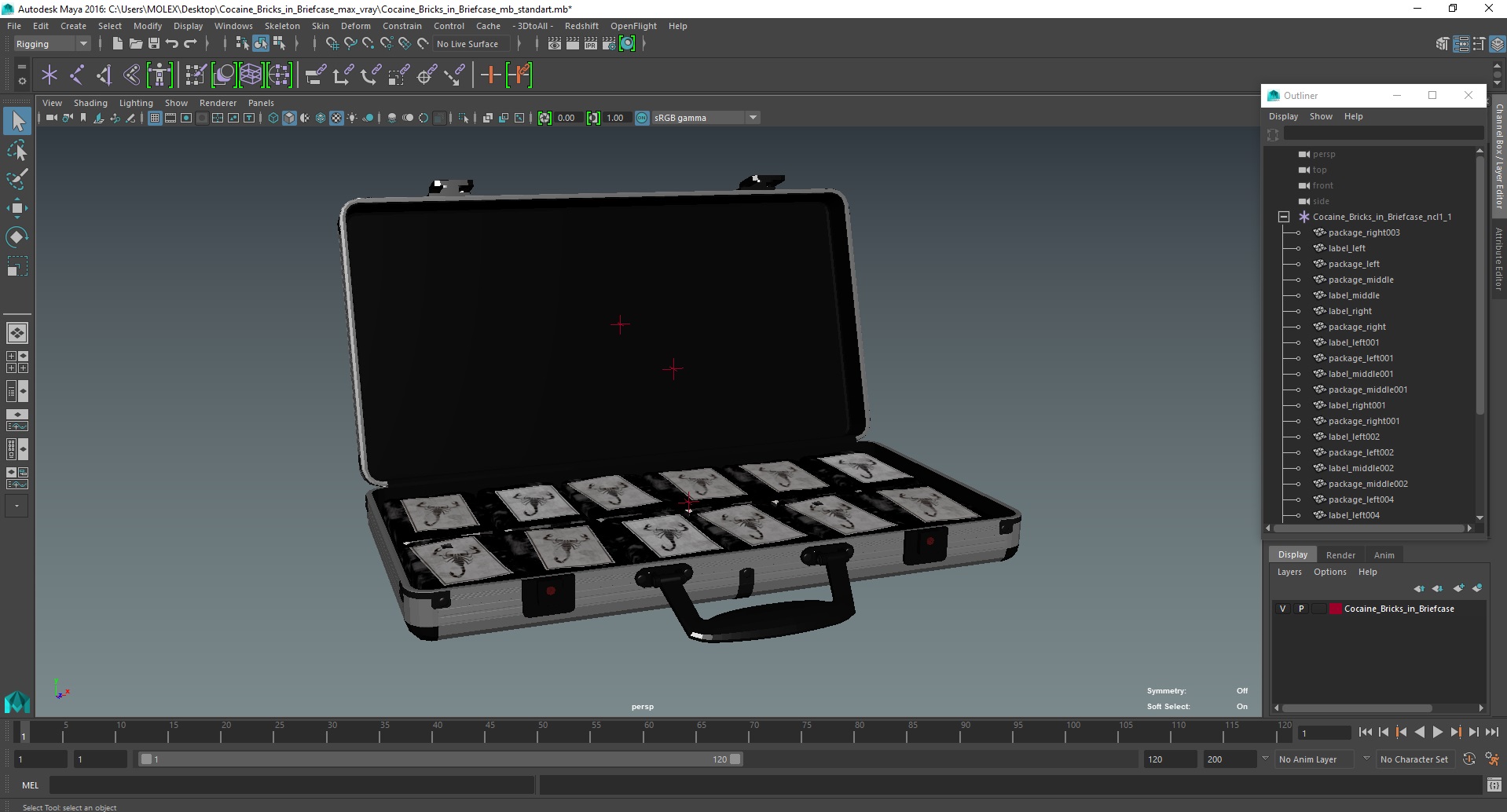Toggle viewport color management sRGB button

(x=642, y=118)
